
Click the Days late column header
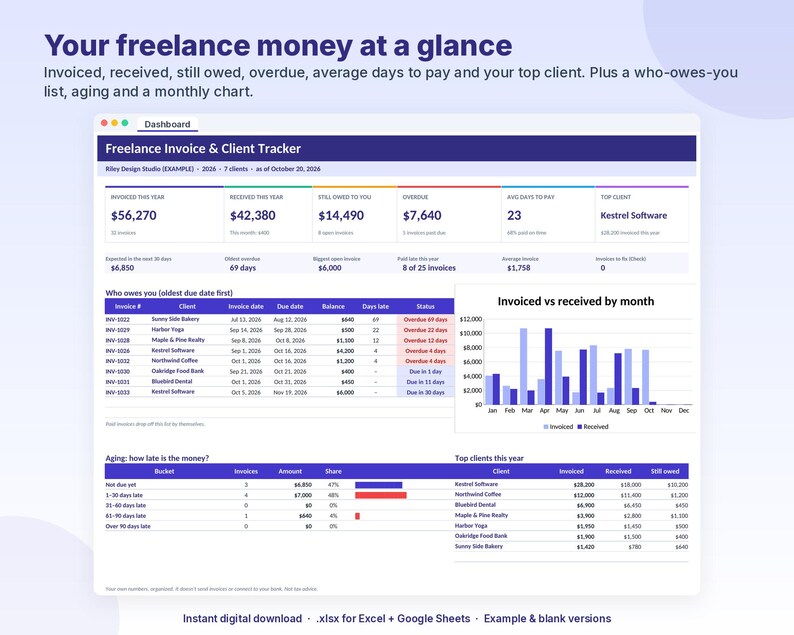point(375,306)
